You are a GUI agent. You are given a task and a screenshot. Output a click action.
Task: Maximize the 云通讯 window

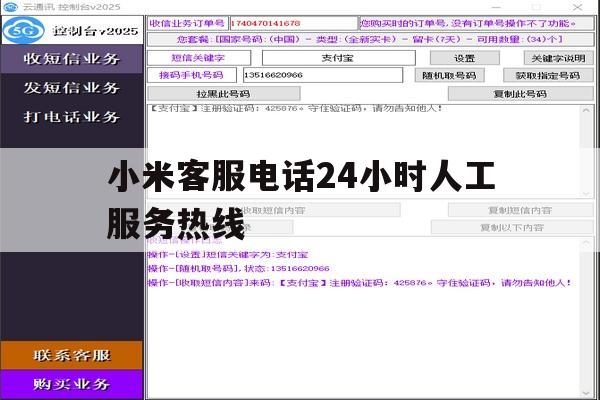(536, 7)
